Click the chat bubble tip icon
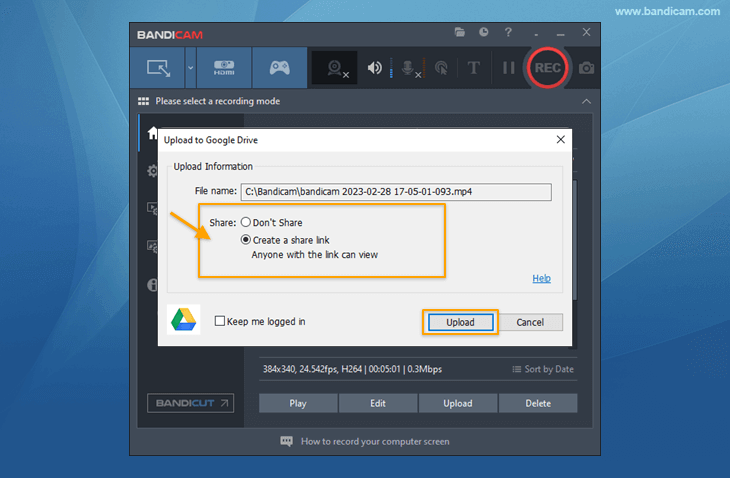Viewport: 730px width, 478px height. 287,441
